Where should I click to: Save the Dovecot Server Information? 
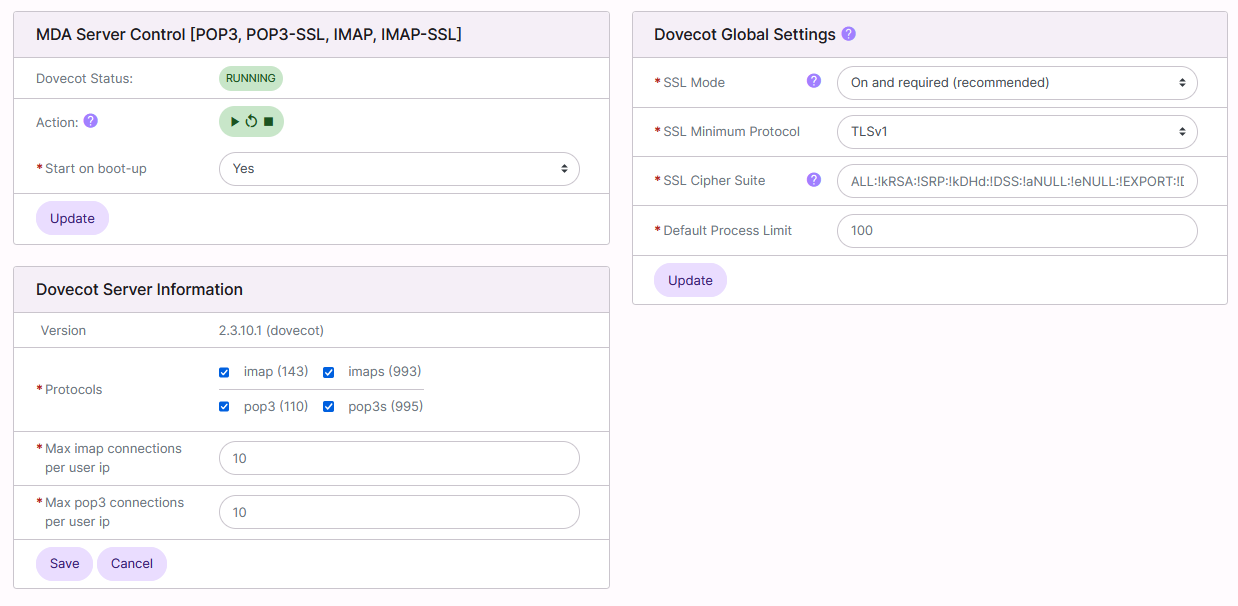pyautogui.click(x=64, y=564)
